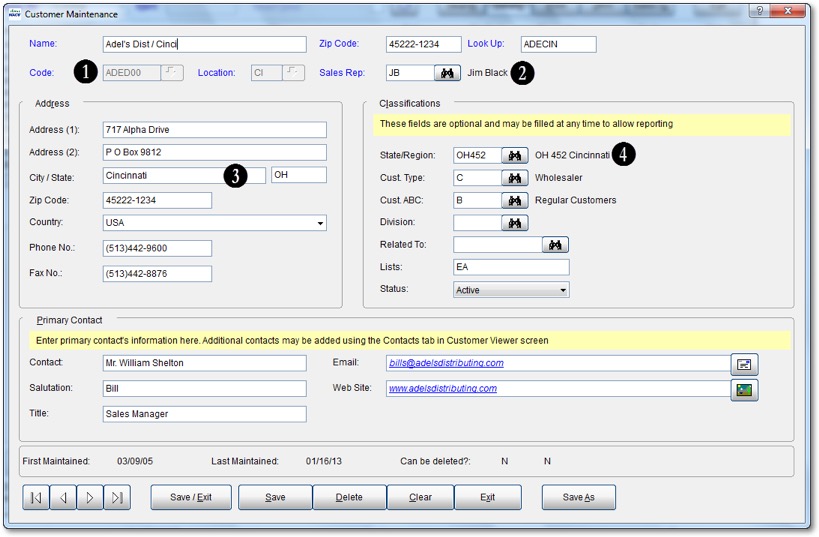This screenshot has width=819, height=537.
Task: Click the disabled Code field ADED00
Action: (x=132, y=73)
